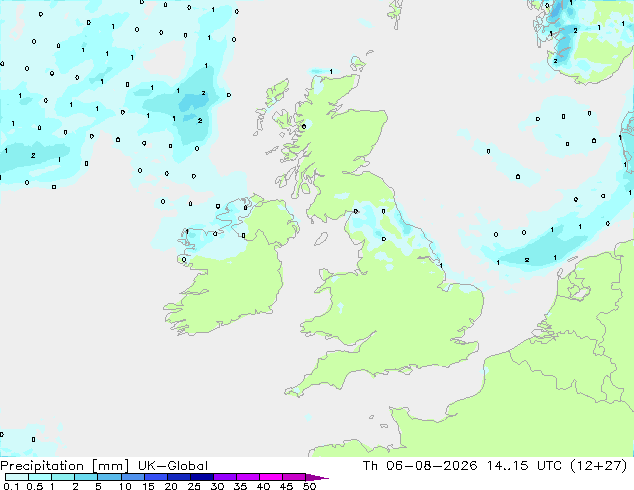This screenshot has width=634, height=490.
Task: Click the 'Precipitation' title text
Action: point(42,466)
